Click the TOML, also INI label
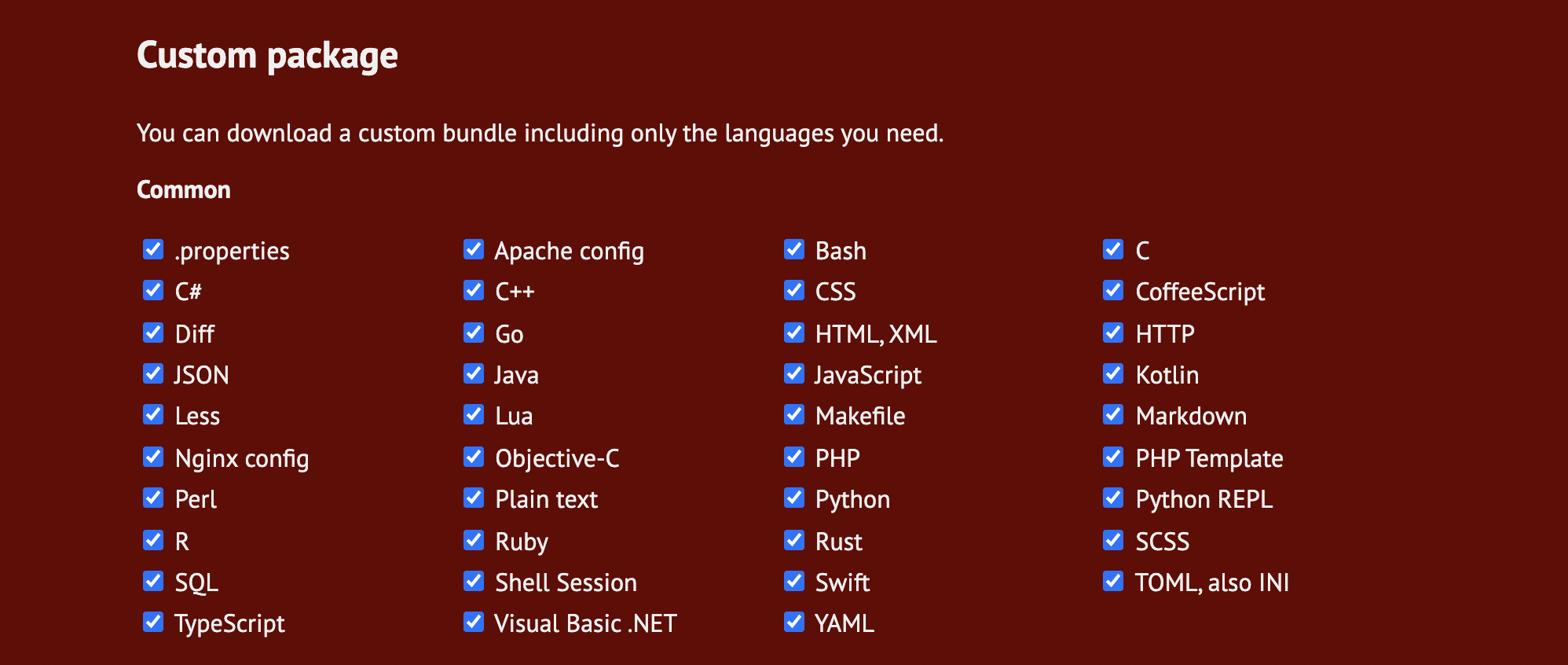The image size is (1568, 665). (x=1212, y=582)
